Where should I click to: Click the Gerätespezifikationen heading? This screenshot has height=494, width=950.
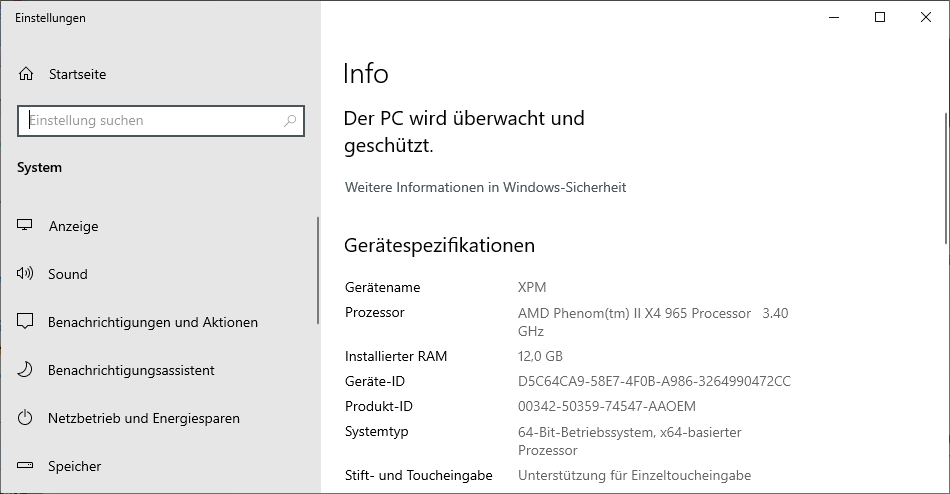click(439, 245)
